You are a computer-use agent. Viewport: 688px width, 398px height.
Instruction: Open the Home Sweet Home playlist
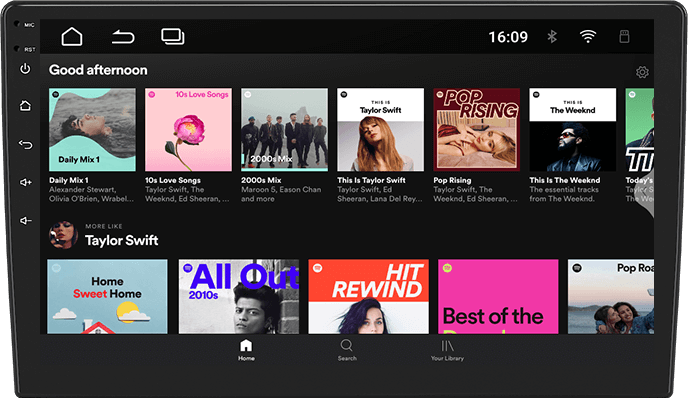(107, 297)
